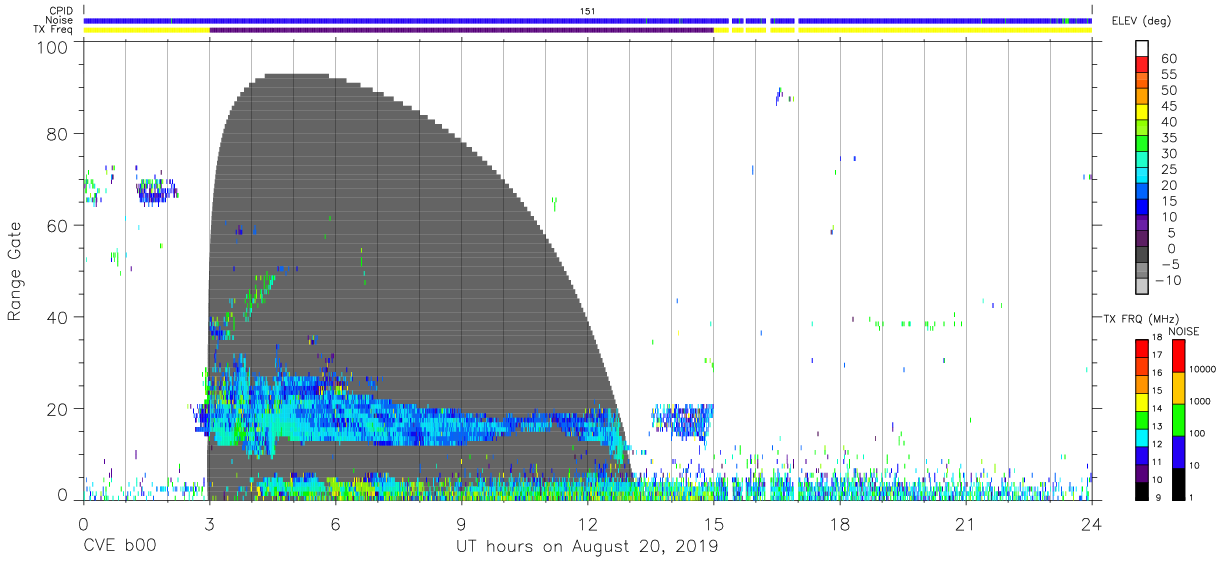Image resolution: width=1228 pixels, height=567 pixels.
Task: Click the 'UT hours on August 20, 2019' axis title
Action: [587, 546]
